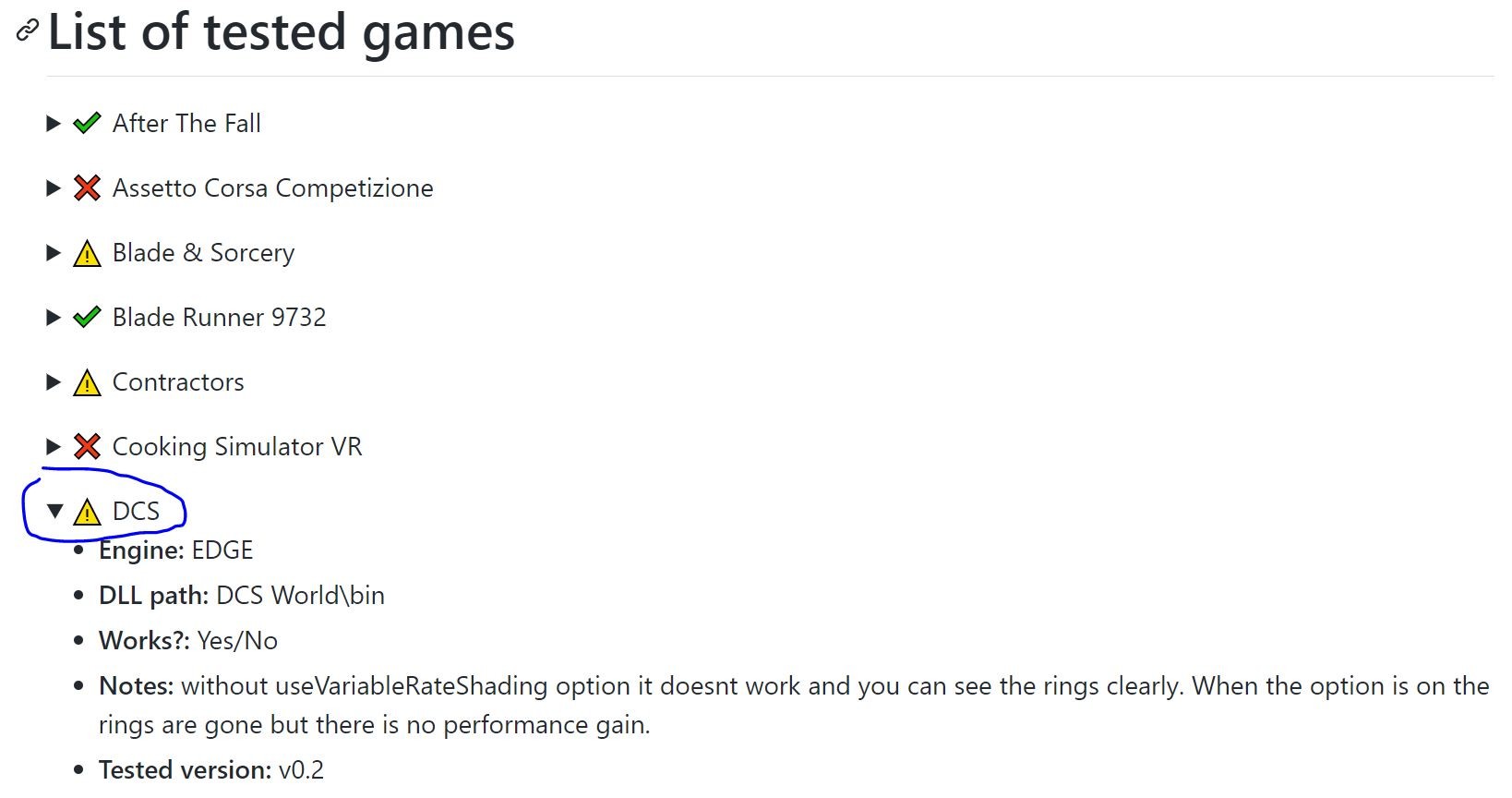The height and width of the screenshot is (798, 1512).
Task: Click the Cooking Simulator VR title
Action: click(x=237, y=447)
